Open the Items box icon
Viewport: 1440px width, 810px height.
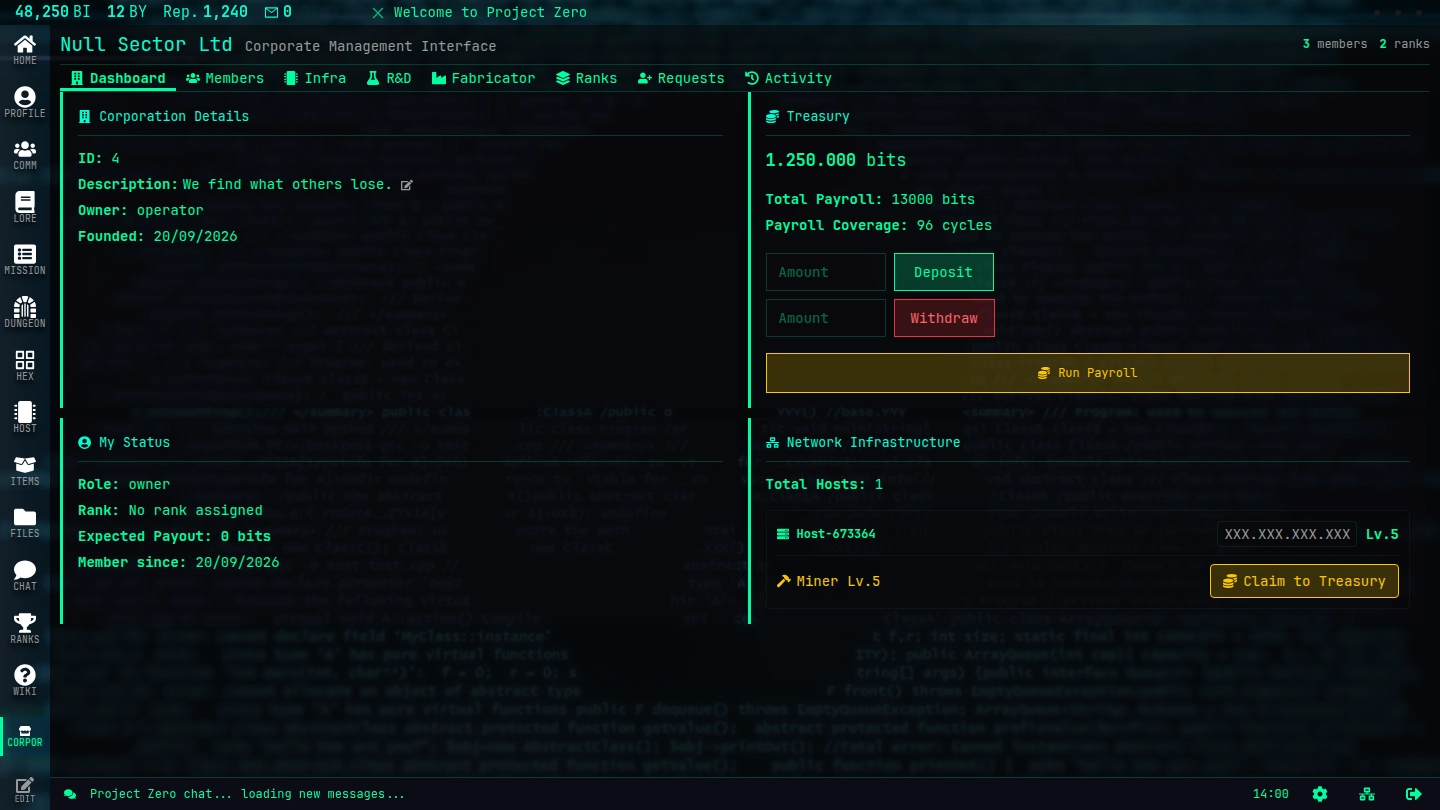[25, 470]
